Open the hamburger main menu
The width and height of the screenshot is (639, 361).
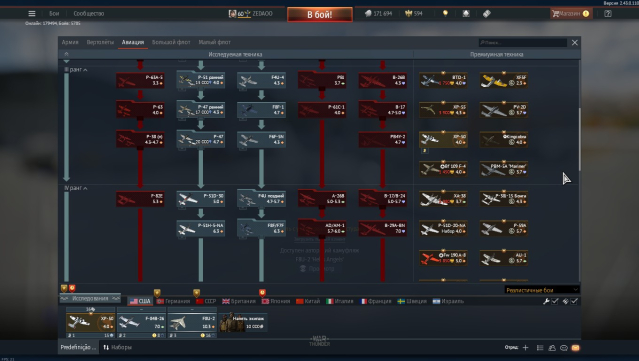click(32, 13)
